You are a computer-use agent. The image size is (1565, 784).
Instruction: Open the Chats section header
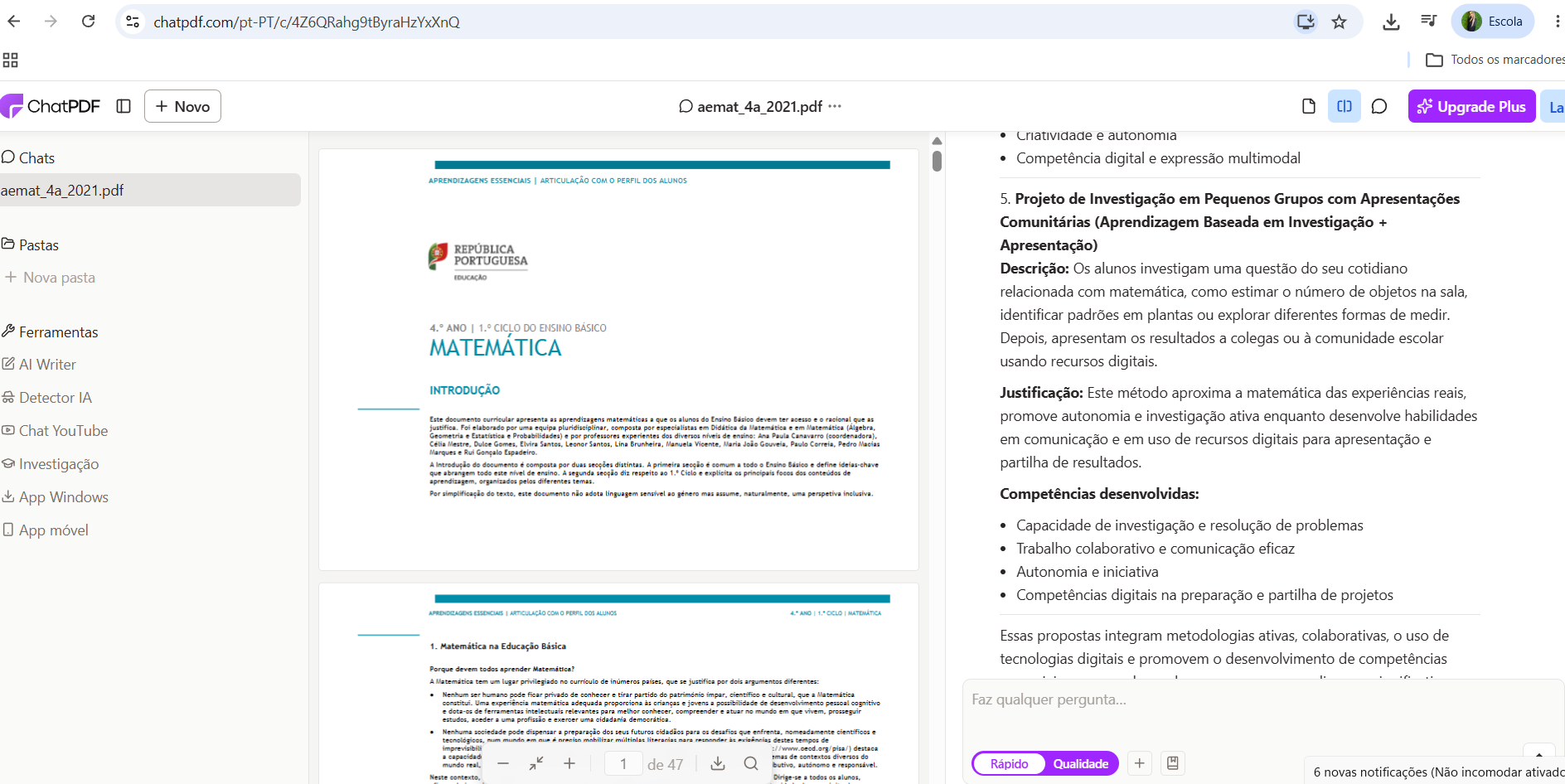[28, 157]
